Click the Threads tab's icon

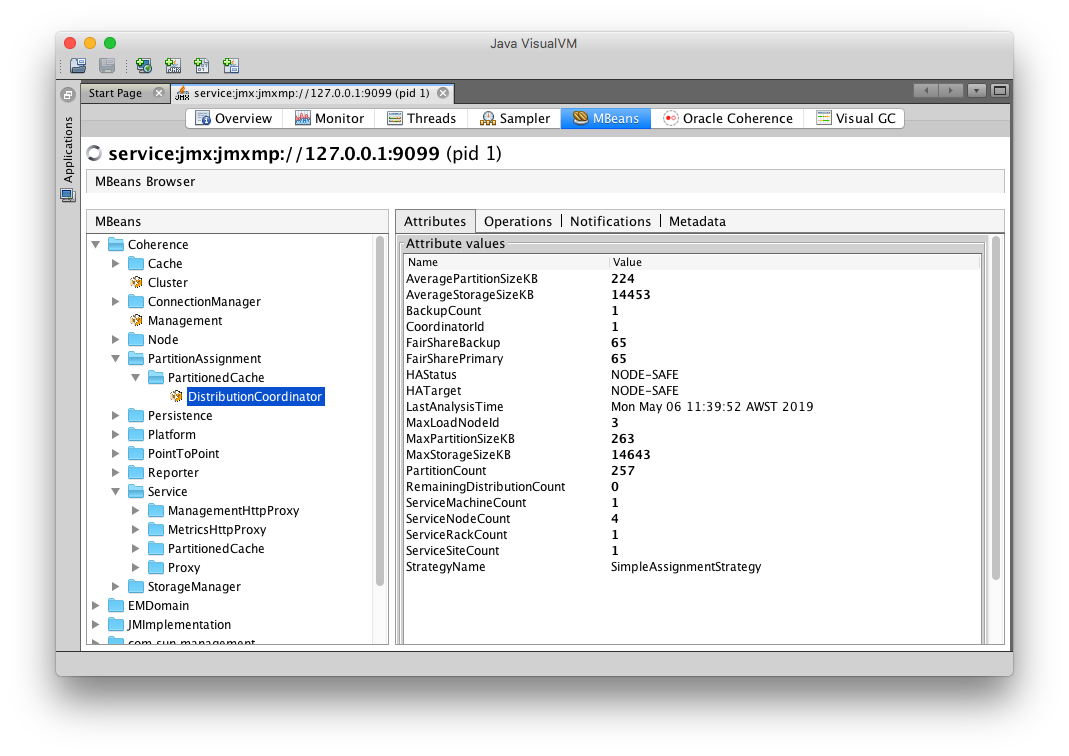point(395,118)
